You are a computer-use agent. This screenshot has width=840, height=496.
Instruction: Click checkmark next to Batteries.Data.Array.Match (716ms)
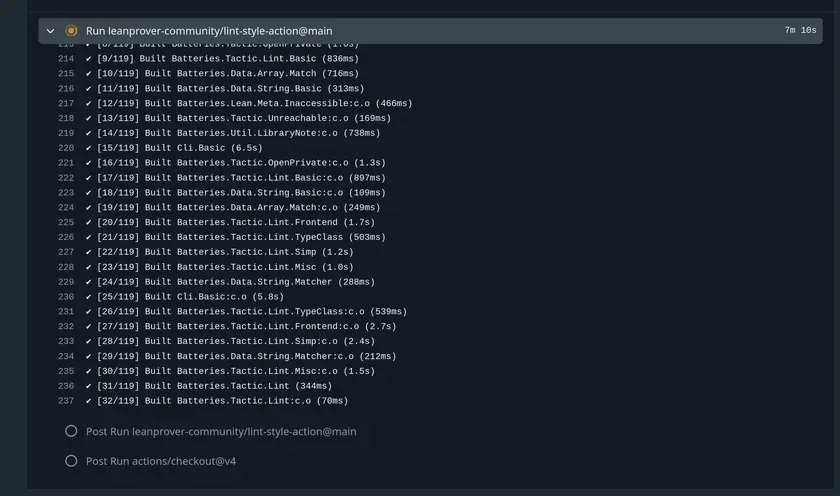point(89,73)
